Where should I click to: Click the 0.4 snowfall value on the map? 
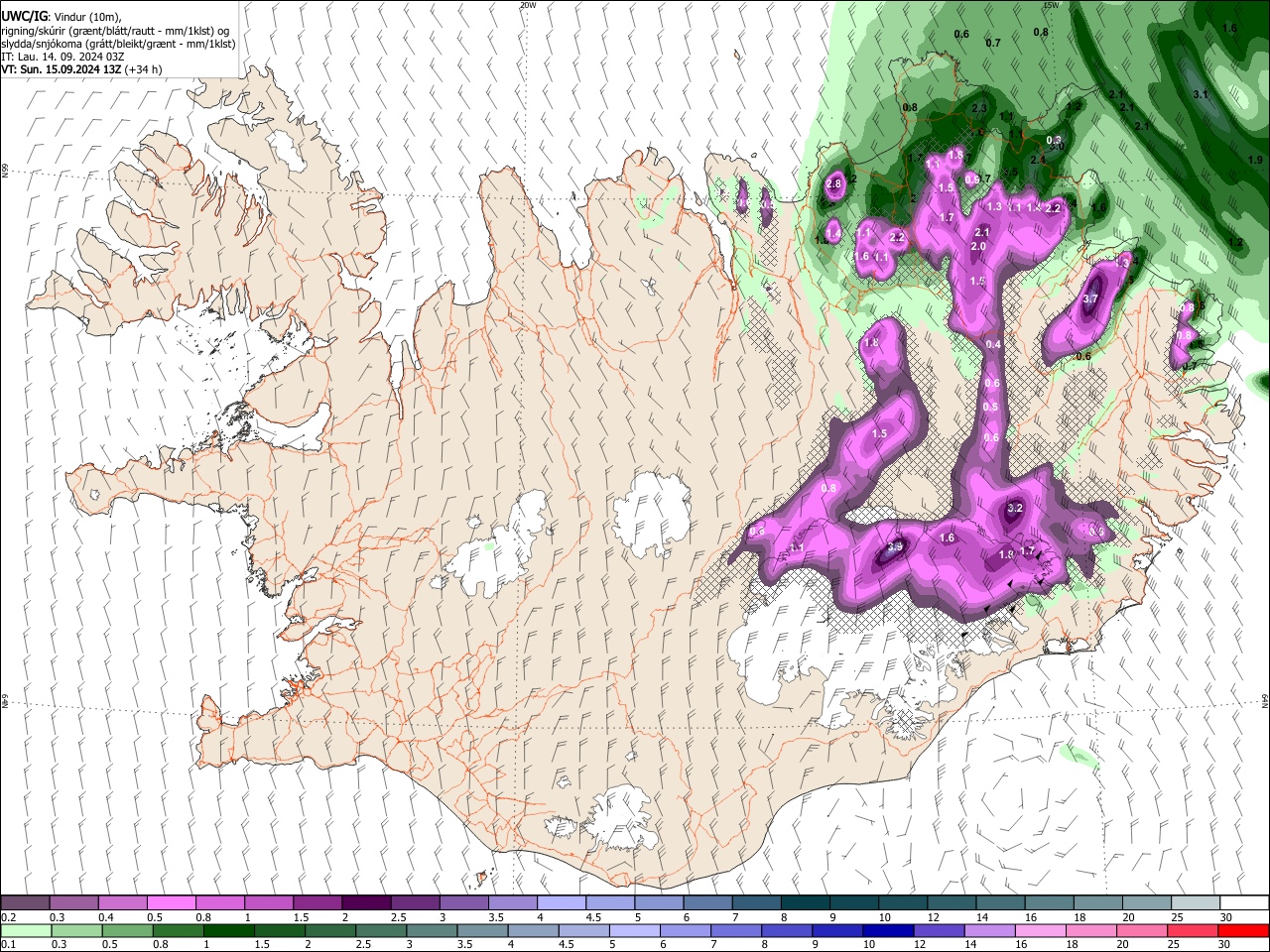[994, 344]
